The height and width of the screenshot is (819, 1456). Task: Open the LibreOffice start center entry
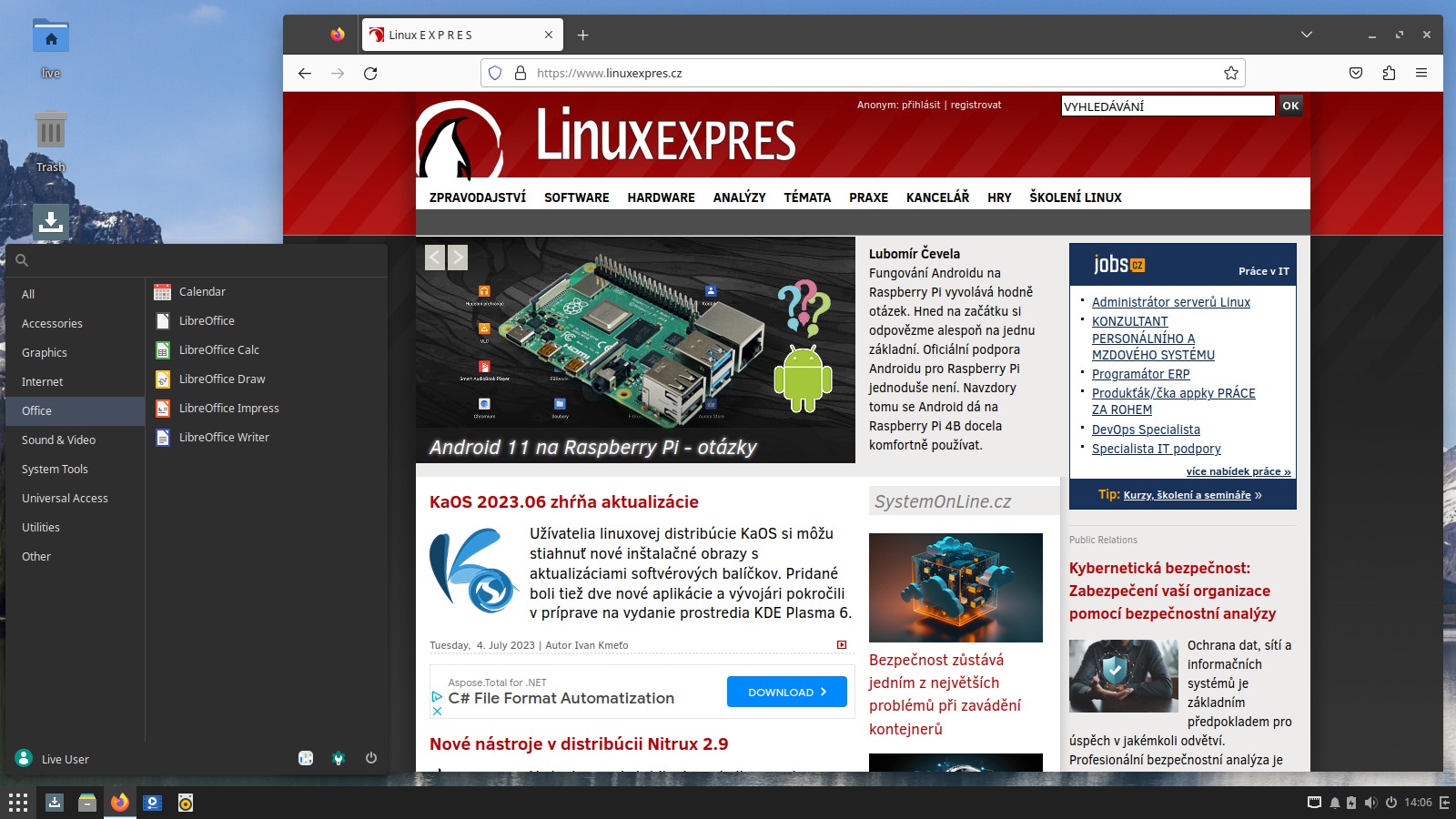207,321
